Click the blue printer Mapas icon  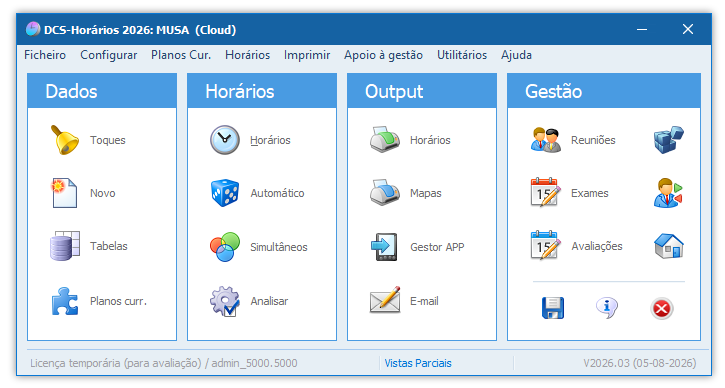coord(385,193)
